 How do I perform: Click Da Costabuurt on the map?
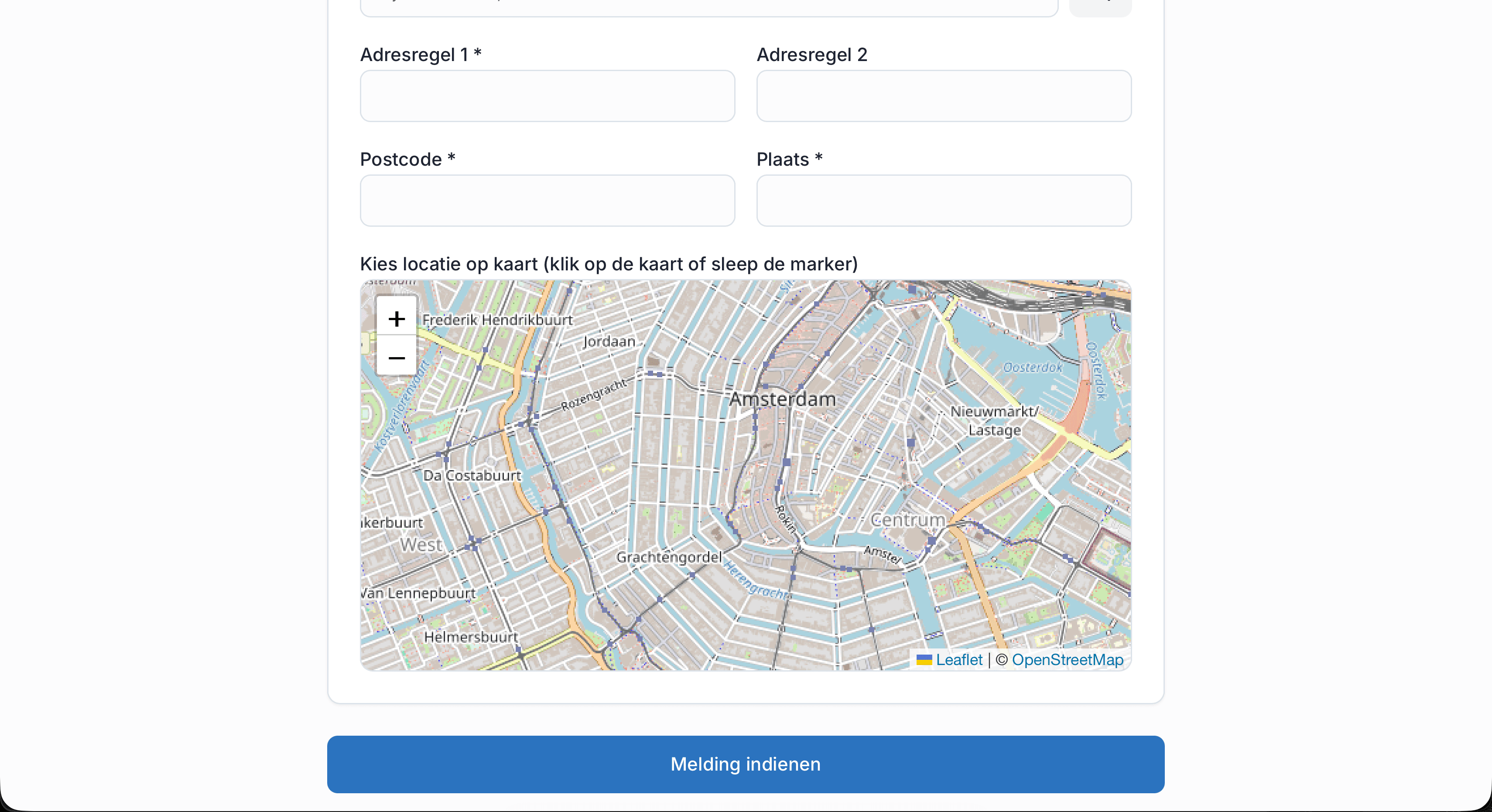(472, 475)
